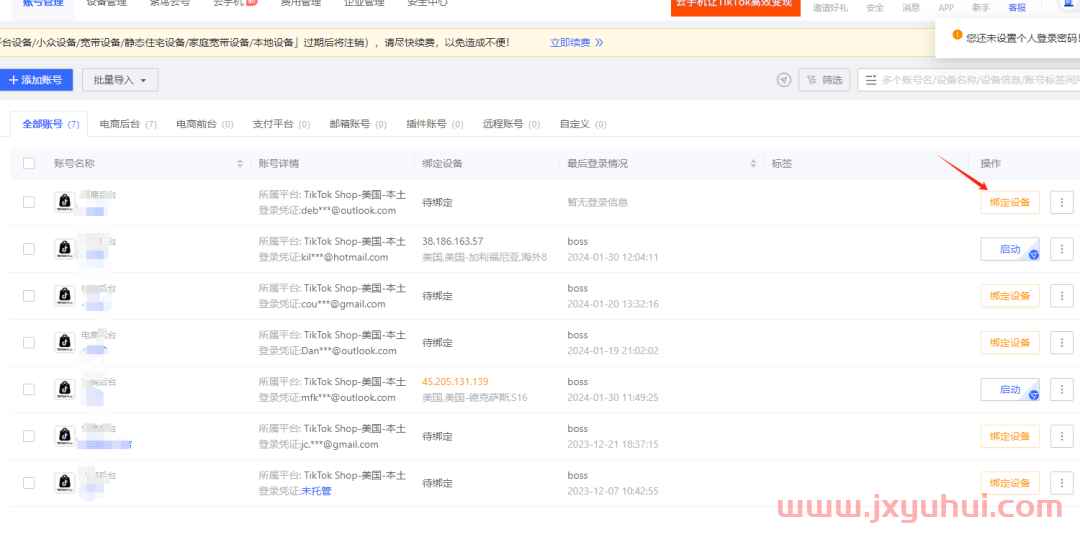The height and width of the screenshot is (537, 1080).
Task: Switch to the 邮箱账号 (0) tab
Action: pyautogui.click(x=358, y=125)
